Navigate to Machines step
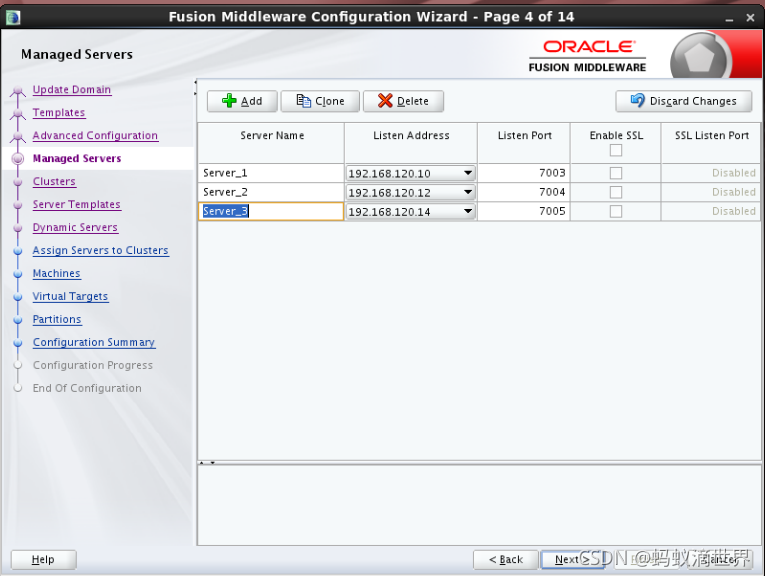Screen dimensions: 765x576 point(57,273)
